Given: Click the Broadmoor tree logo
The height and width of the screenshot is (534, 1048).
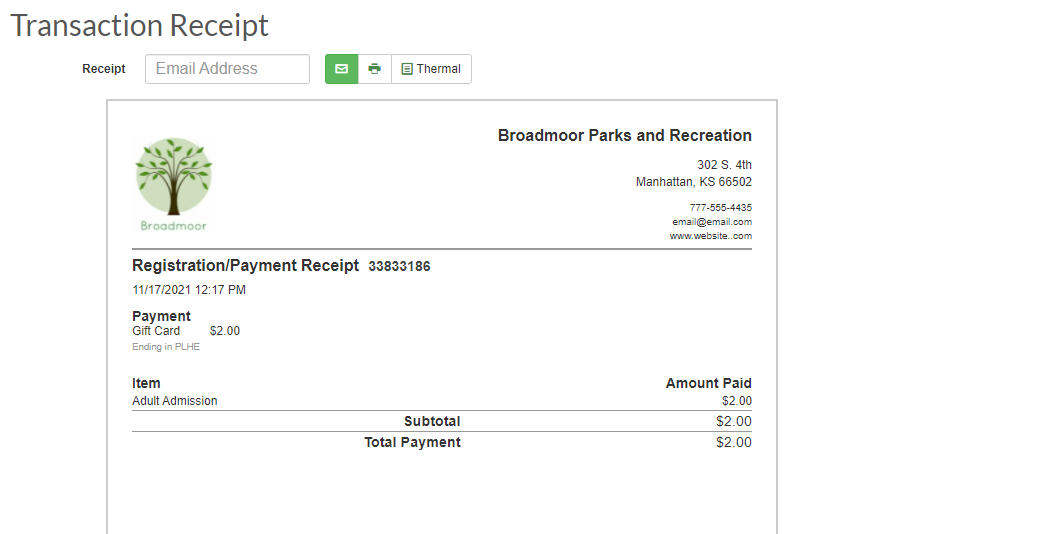Looking at the screenshot, I should point(174,184).
